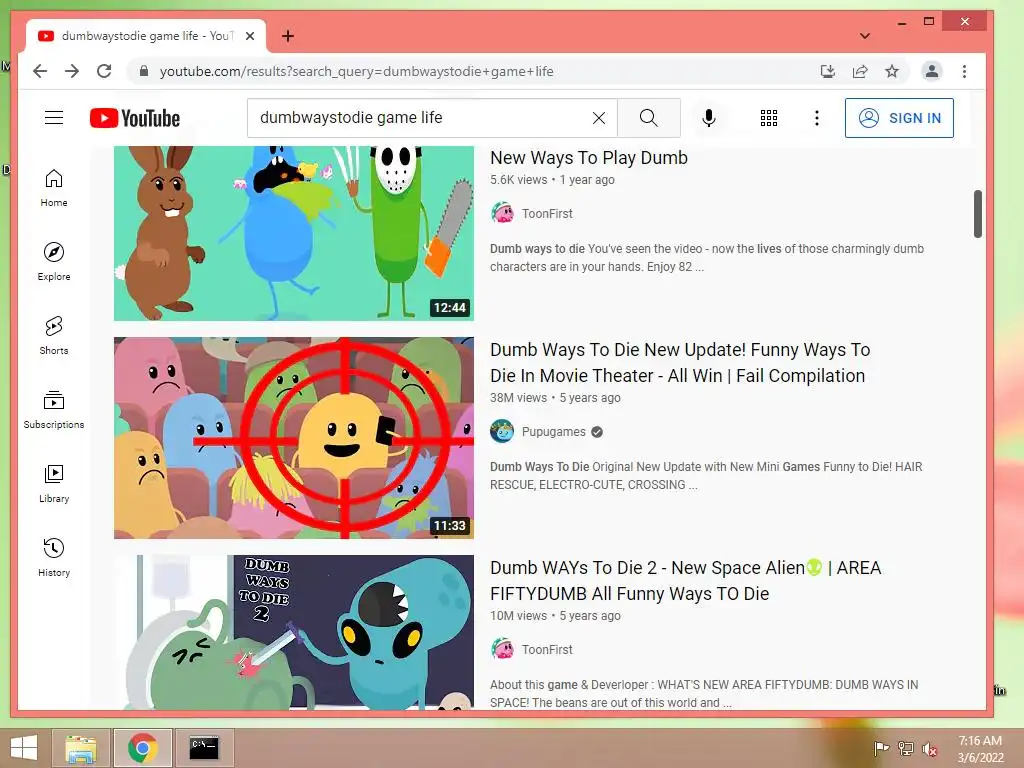Click the YouTube logo
1024x768 pixels.
[x=135, y=118]
